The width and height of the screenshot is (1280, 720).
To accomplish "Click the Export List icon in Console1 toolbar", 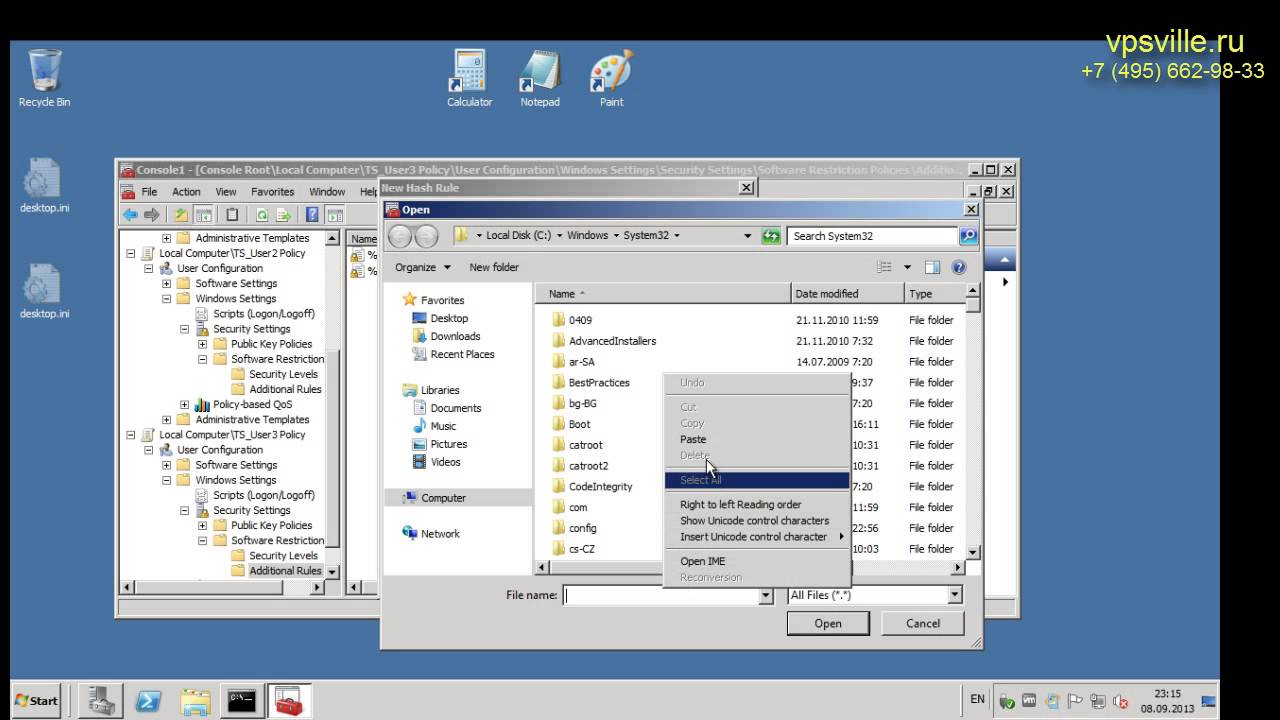I will pos(284,215).
